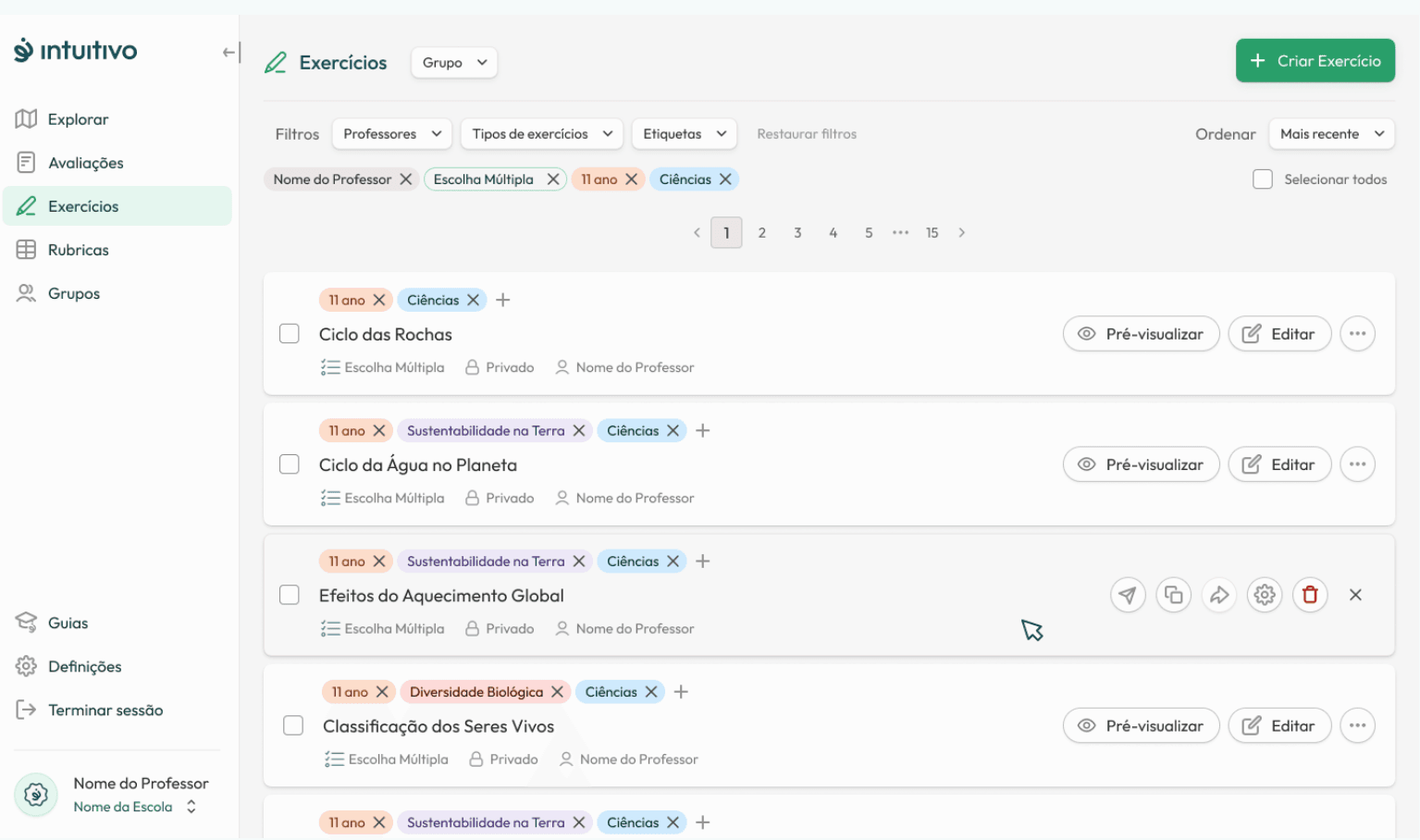This screenshot has height=840, width=1420.
Task: Click the duplicate icon in the hovered exercise row
Action: click(1173, 595)
